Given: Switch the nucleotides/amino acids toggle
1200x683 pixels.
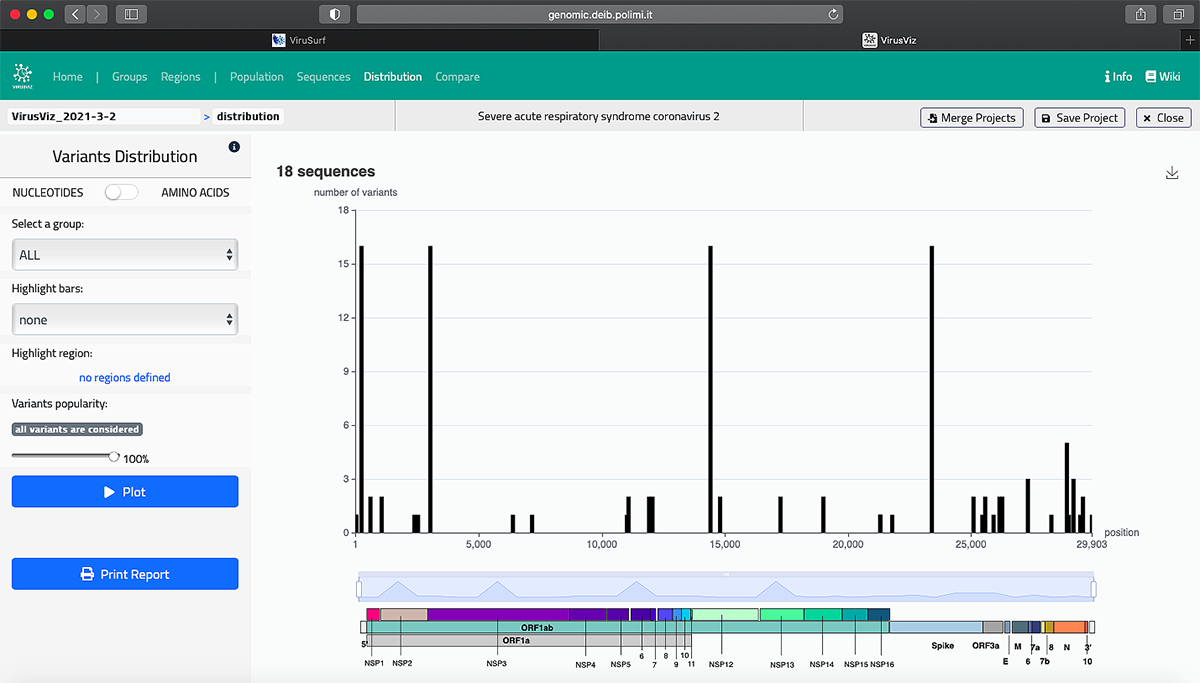Looking at the screenshot, I should click(121, 192).
